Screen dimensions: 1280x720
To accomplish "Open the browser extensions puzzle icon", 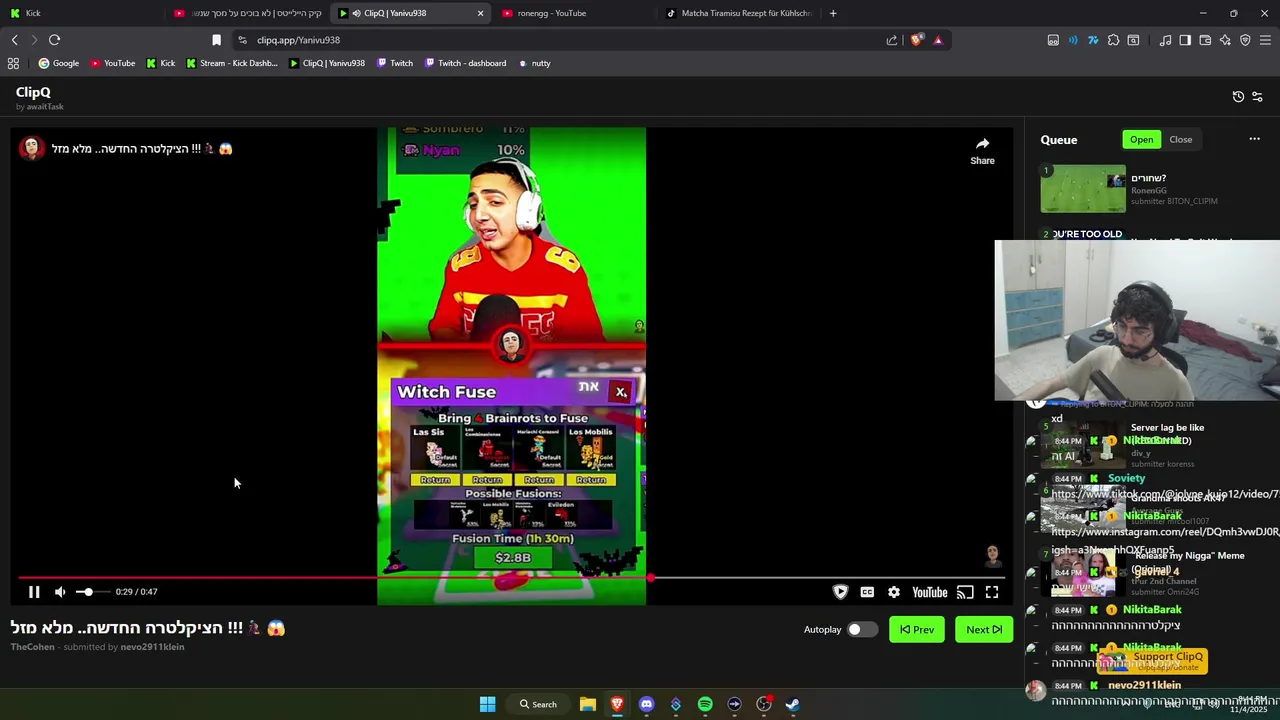I will 1113,40.
